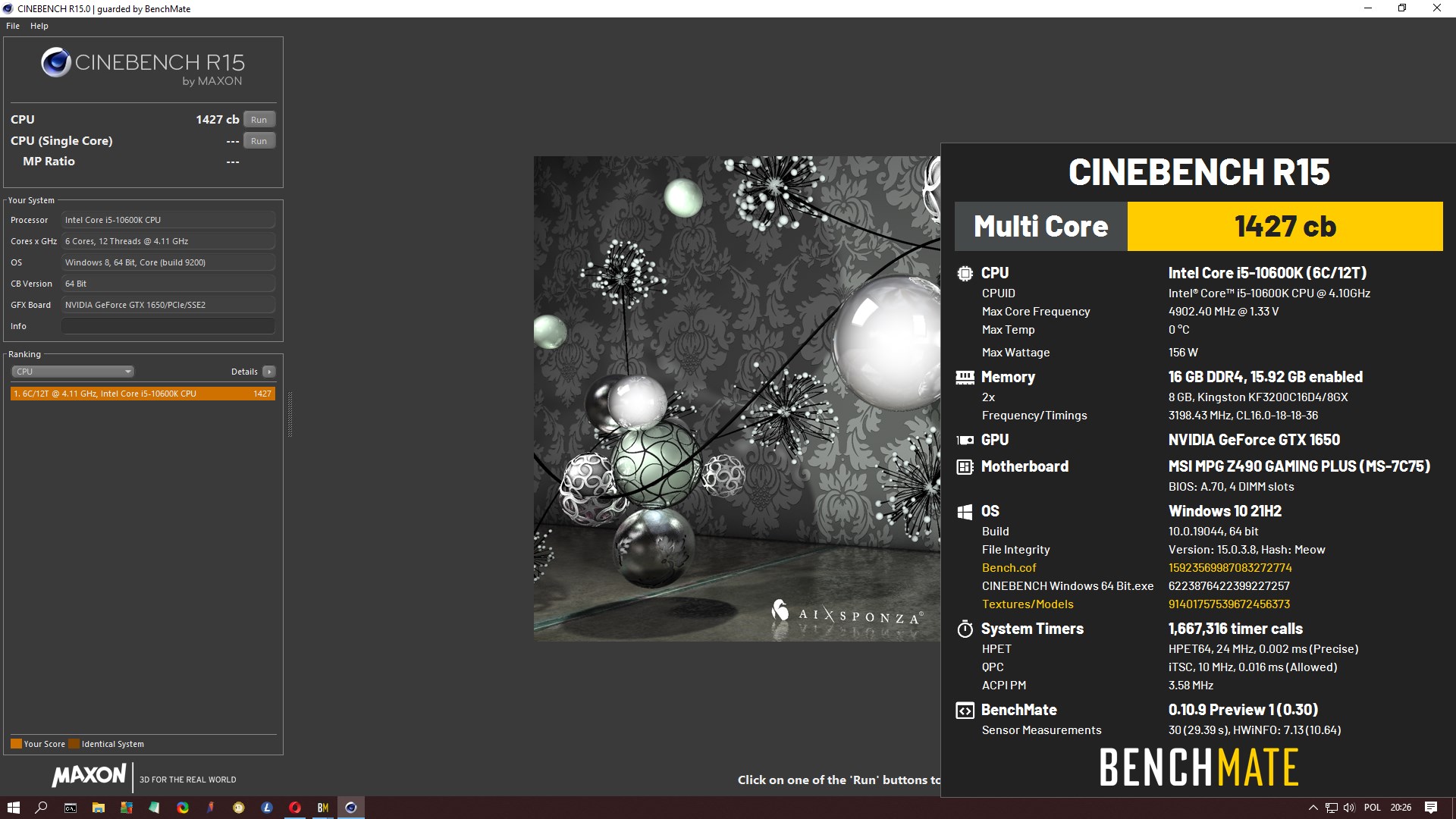
Task: Click the Windows 10 21H2 text
Action: [x=1225, y=511]
